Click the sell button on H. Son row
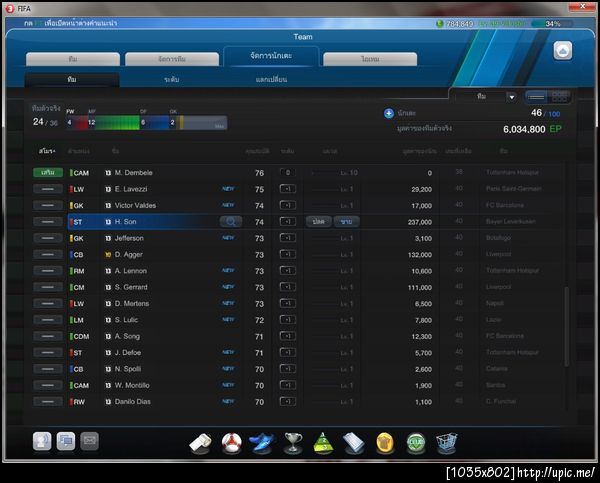 [346, 222]
